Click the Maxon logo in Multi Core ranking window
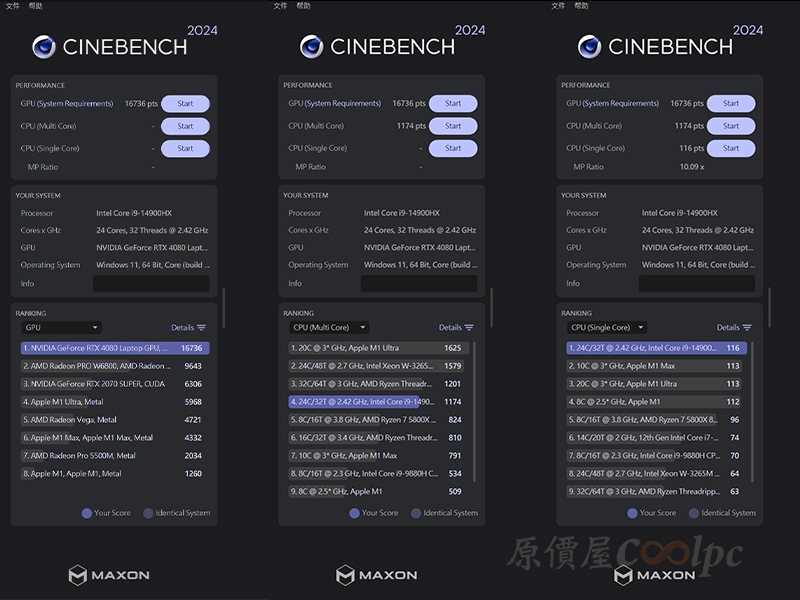The image size is (800, 600). (377, 575)
